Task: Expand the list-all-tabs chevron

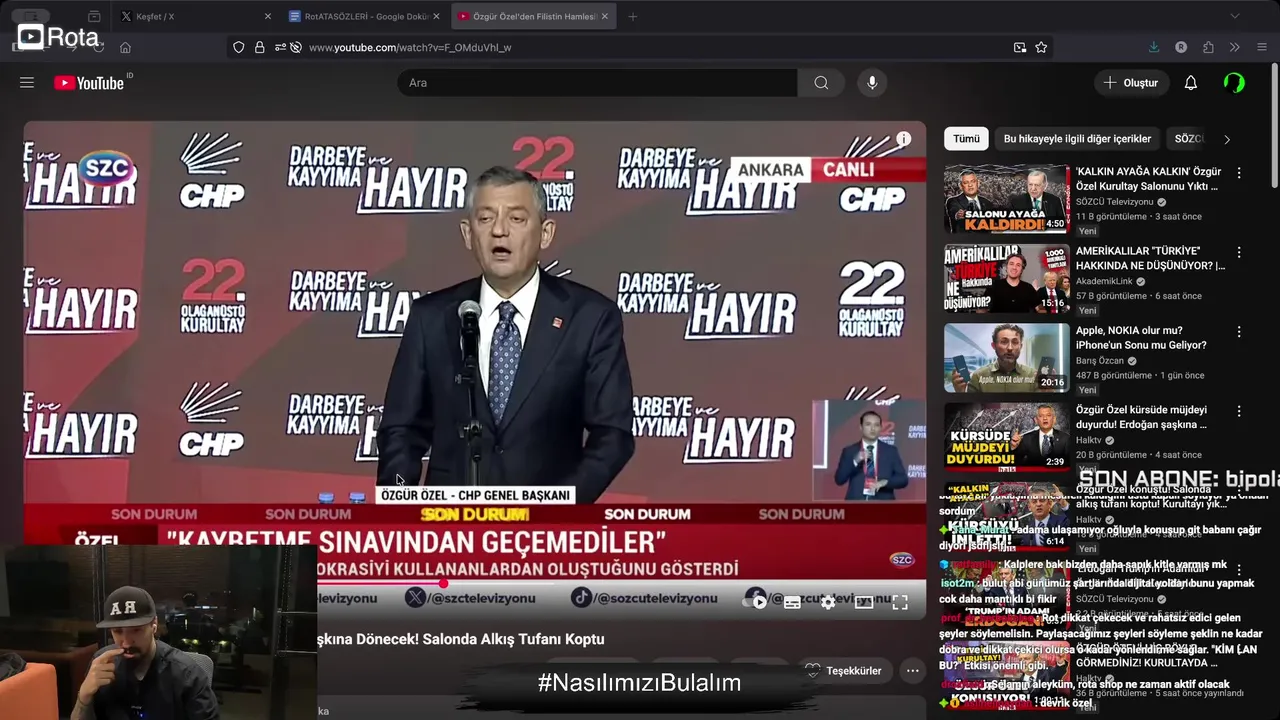Action: click(1234, 16)
